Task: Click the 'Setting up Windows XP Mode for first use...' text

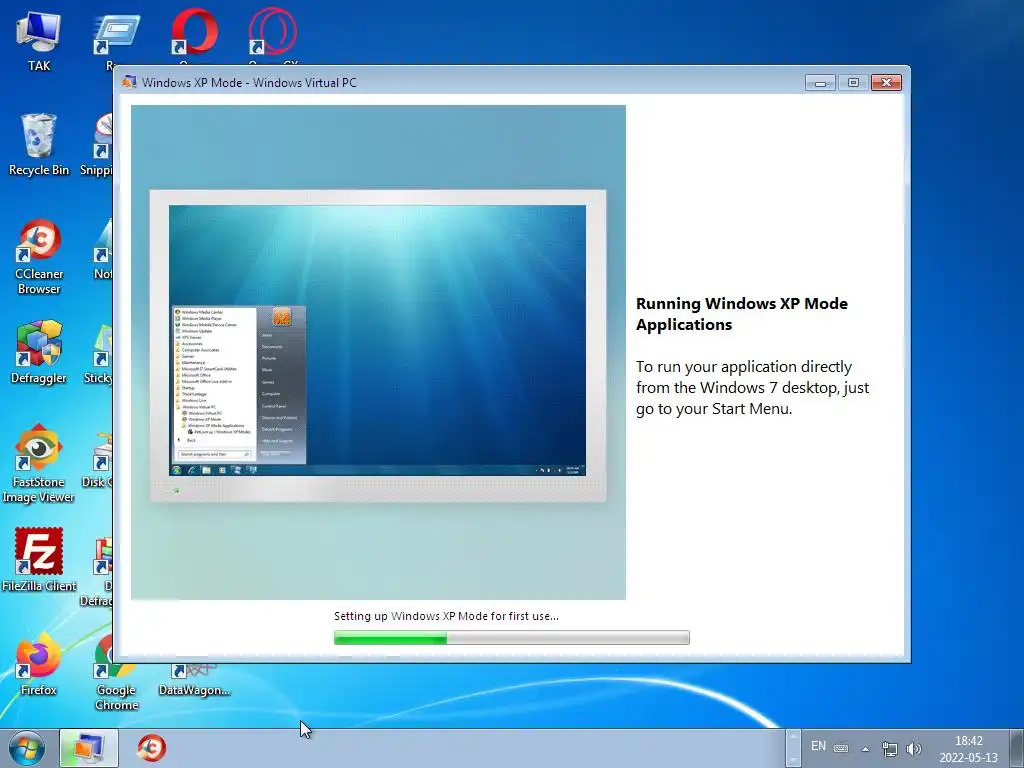Action: [446, 616]
